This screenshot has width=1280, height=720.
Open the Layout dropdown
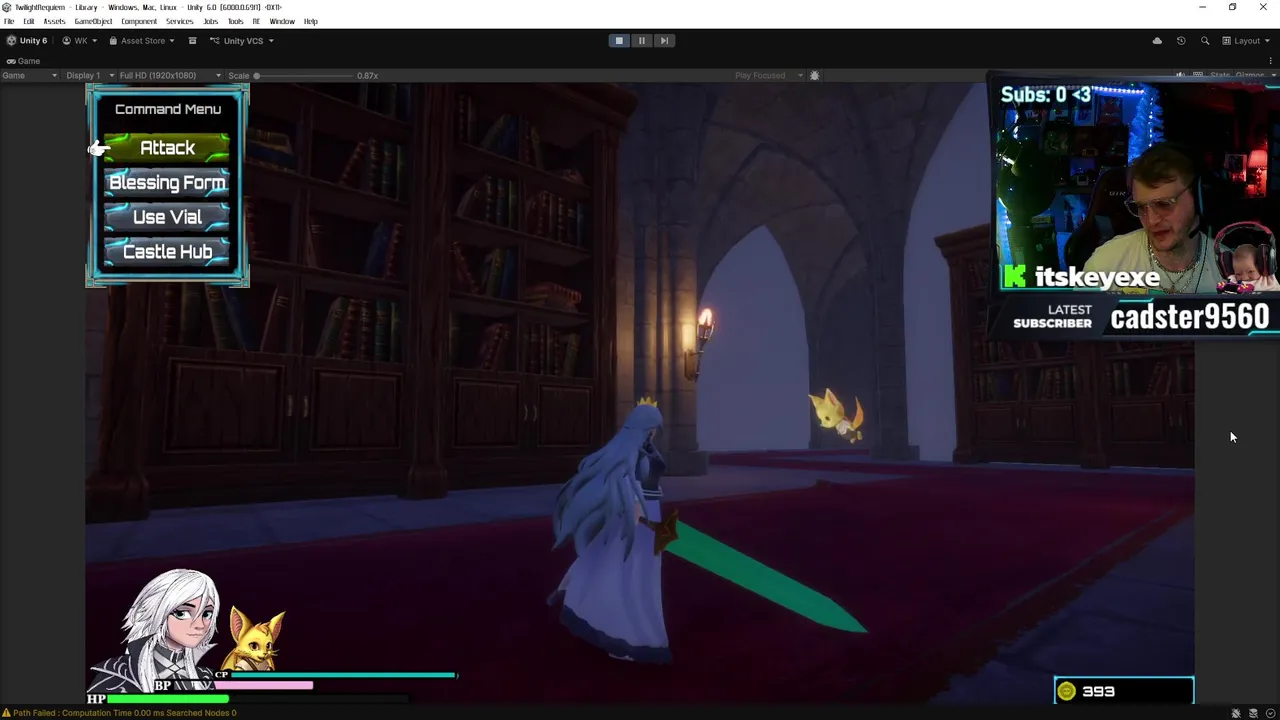click(1246, 41)
